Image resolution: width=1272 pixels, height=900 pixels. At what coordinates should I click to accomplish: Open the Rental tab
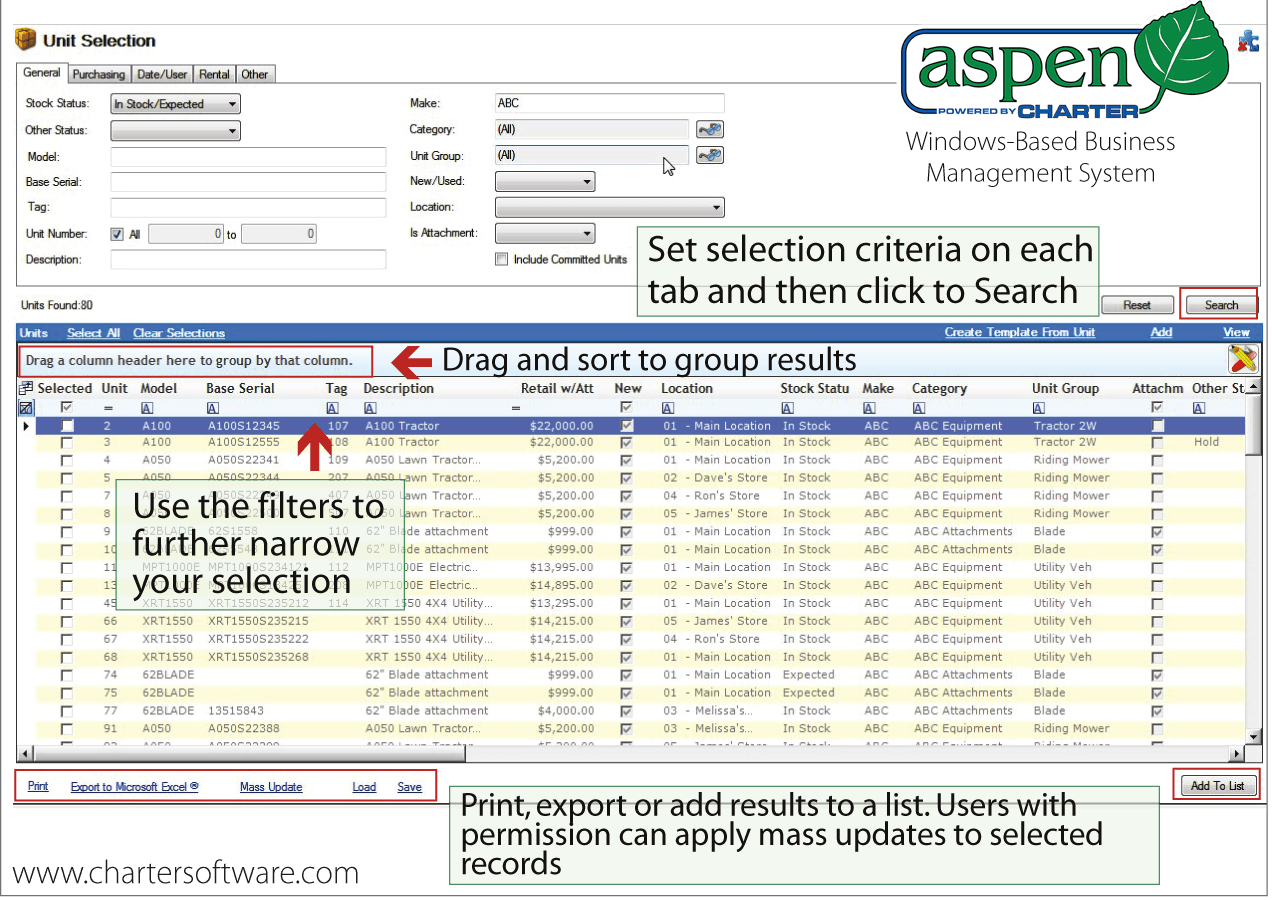click(214, 73)
